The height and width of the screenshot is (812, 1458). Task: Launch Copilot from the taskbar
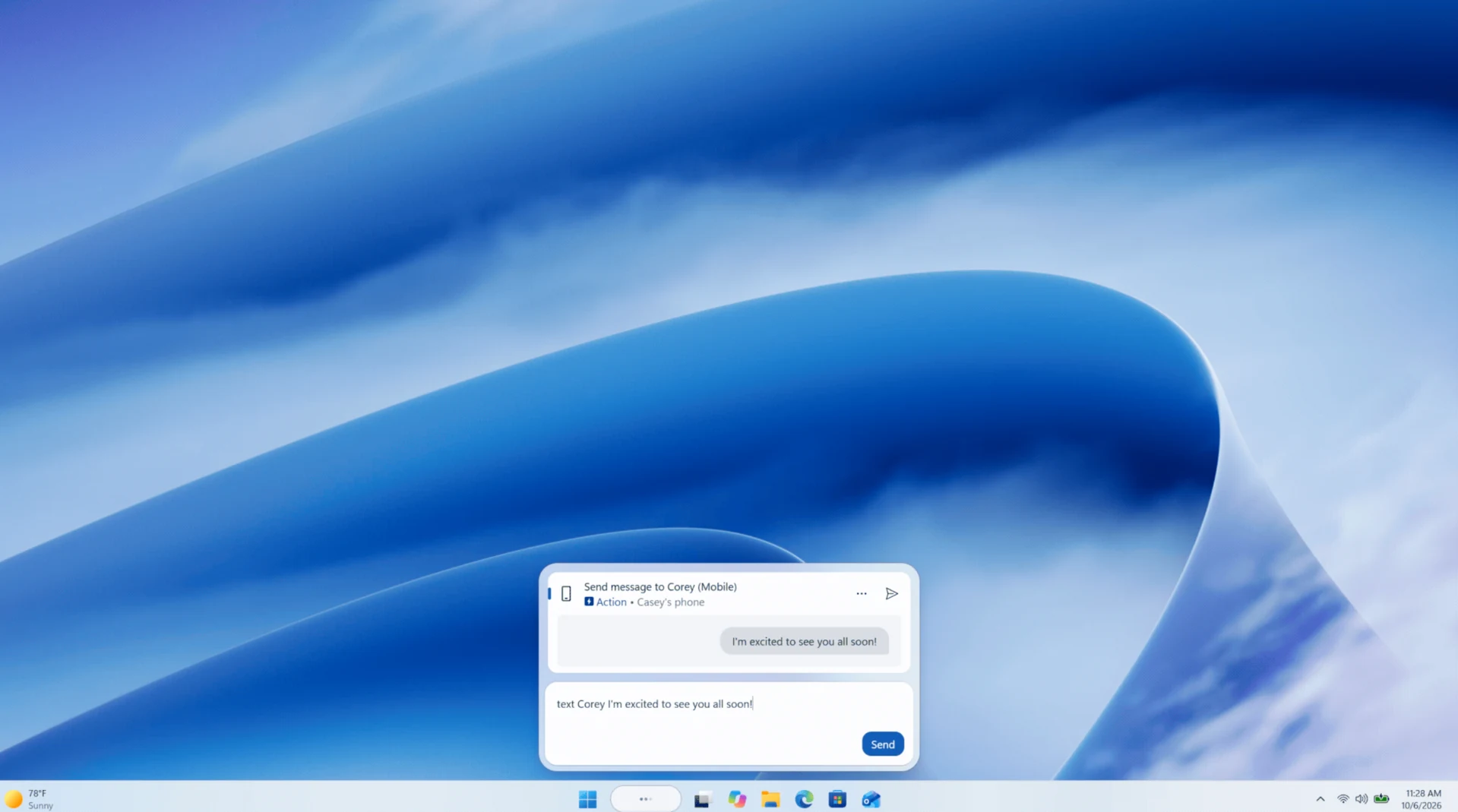[737, 799]
